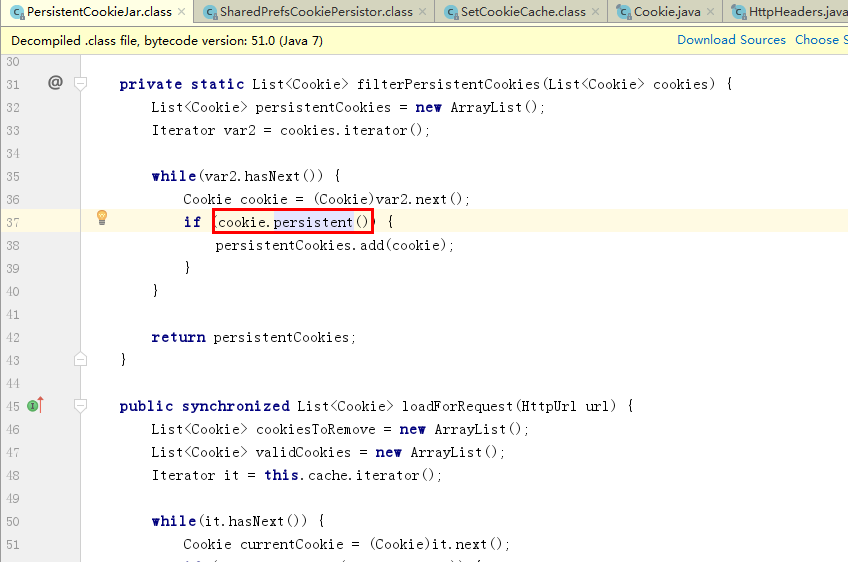Close PersistentCookieJar.class tab
Viewport: 848px width, 562px height.
pos(182,11)
